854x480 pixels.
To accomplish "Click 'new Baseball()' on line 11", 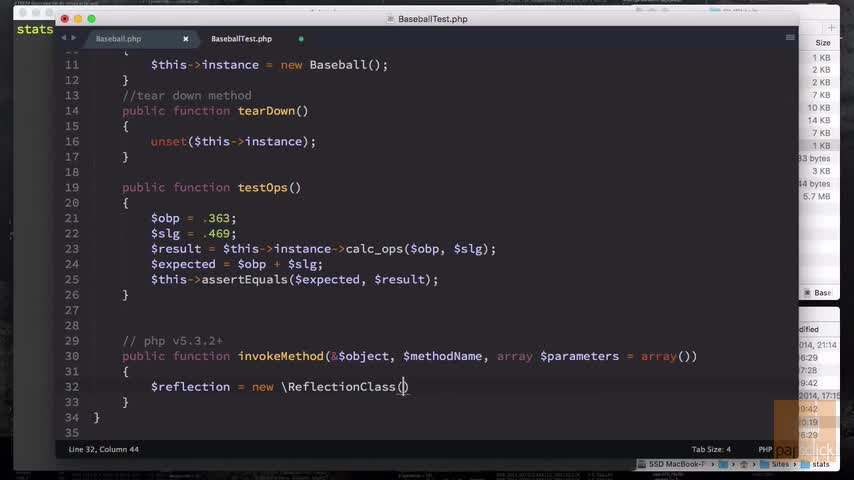I will [330, 65].
